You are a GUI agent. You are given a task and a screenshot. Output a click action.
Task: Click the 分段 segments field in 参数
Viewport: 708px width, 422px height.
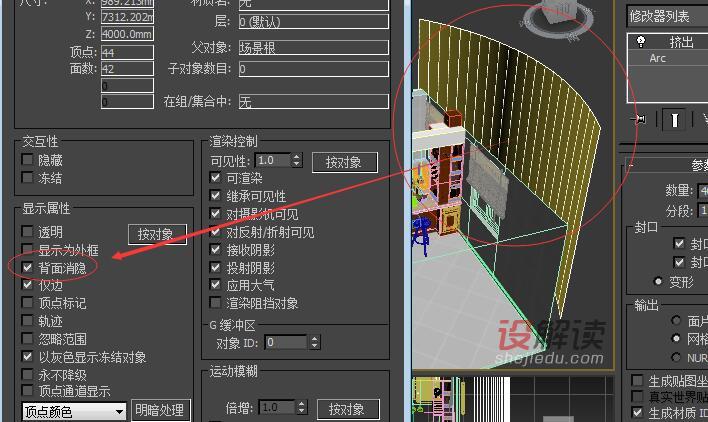click(x=703, y=210)
